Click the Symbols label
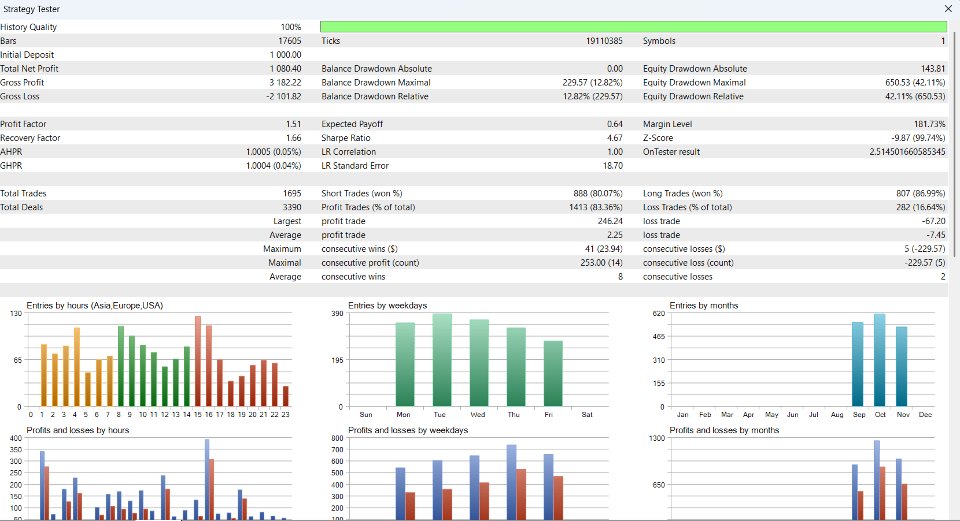The height and width of the screenshot is (521, 960). [x=659, y=41]
